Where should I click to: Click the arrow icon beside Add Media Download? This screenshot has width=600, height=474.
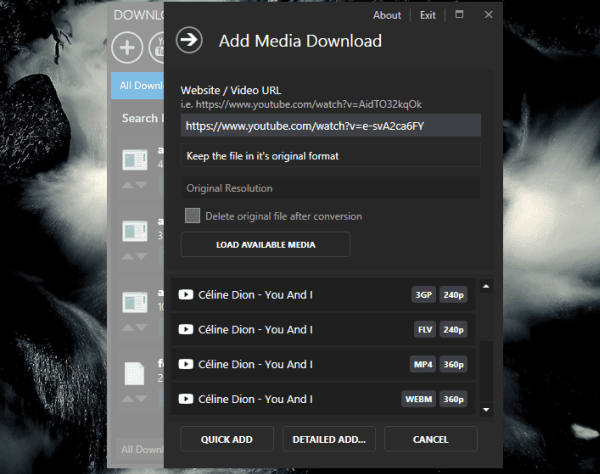click(x=189, y=40)
